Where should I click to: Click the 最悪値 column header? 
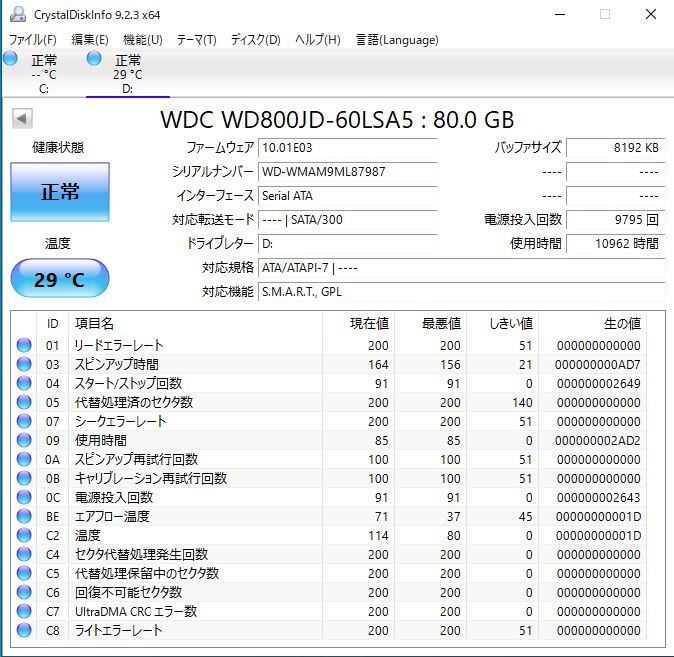tap(441, 323)
